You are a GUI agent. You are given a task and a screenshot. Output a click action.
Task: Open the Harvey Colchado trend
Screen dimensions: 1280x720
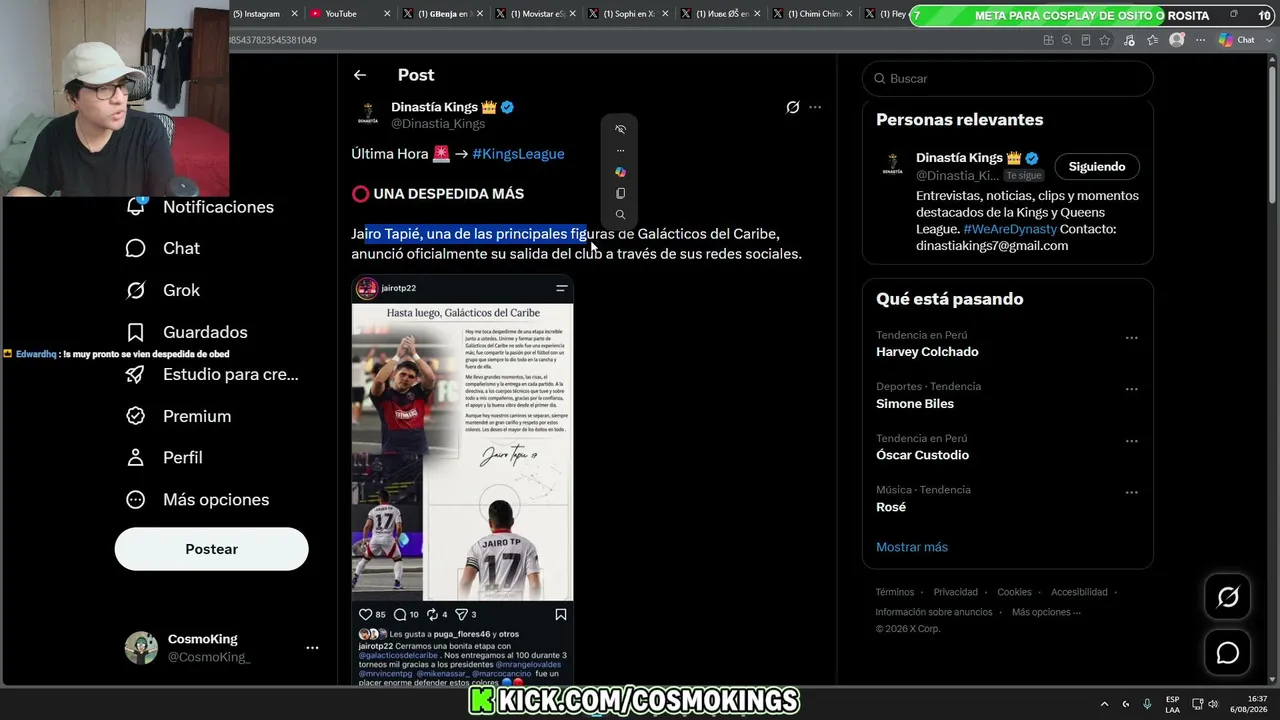927,352
